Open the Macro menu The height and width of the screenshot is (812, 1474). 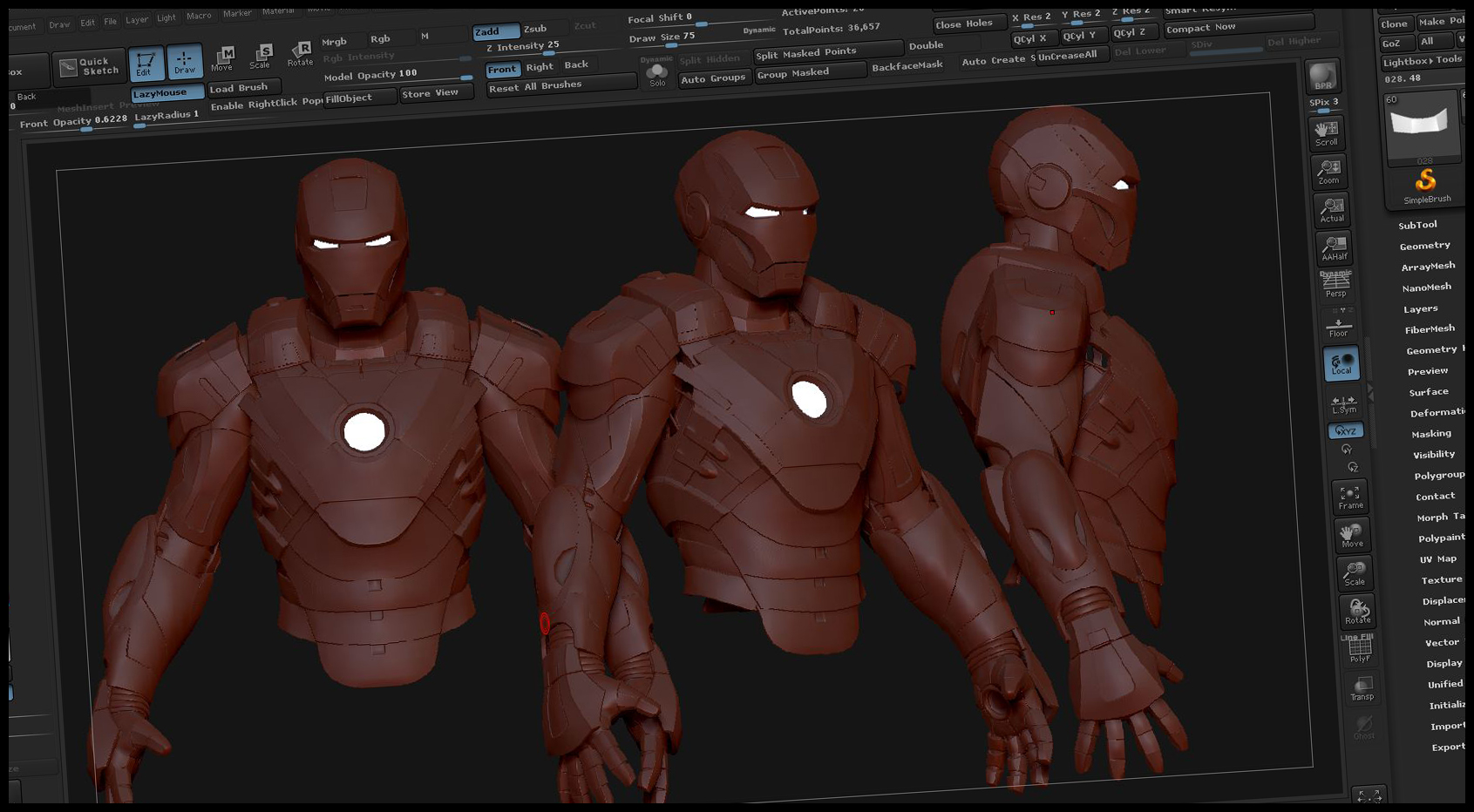199,17
